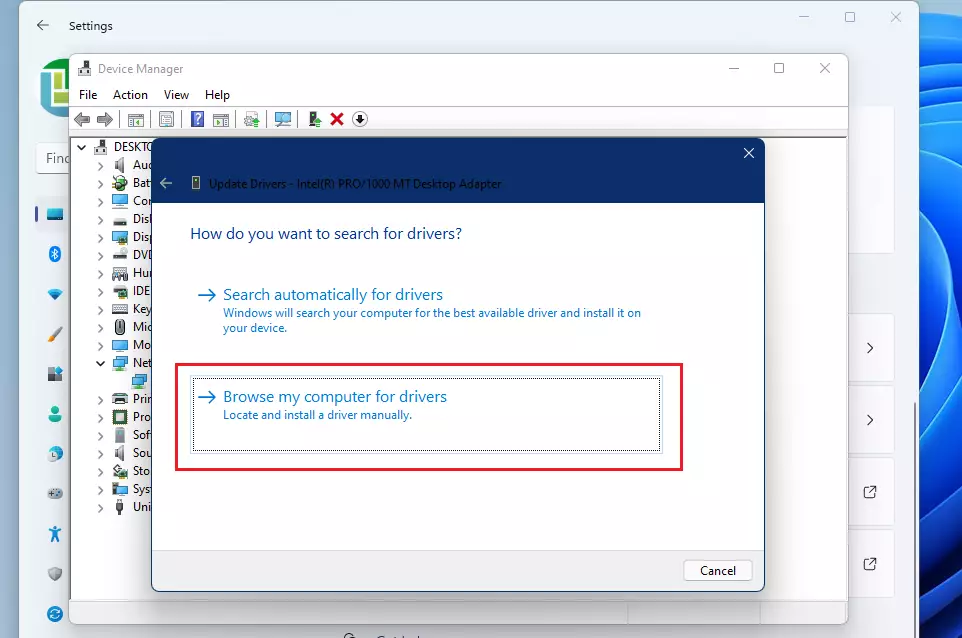Open the Action menu in Device Manager

pos(130,94)
